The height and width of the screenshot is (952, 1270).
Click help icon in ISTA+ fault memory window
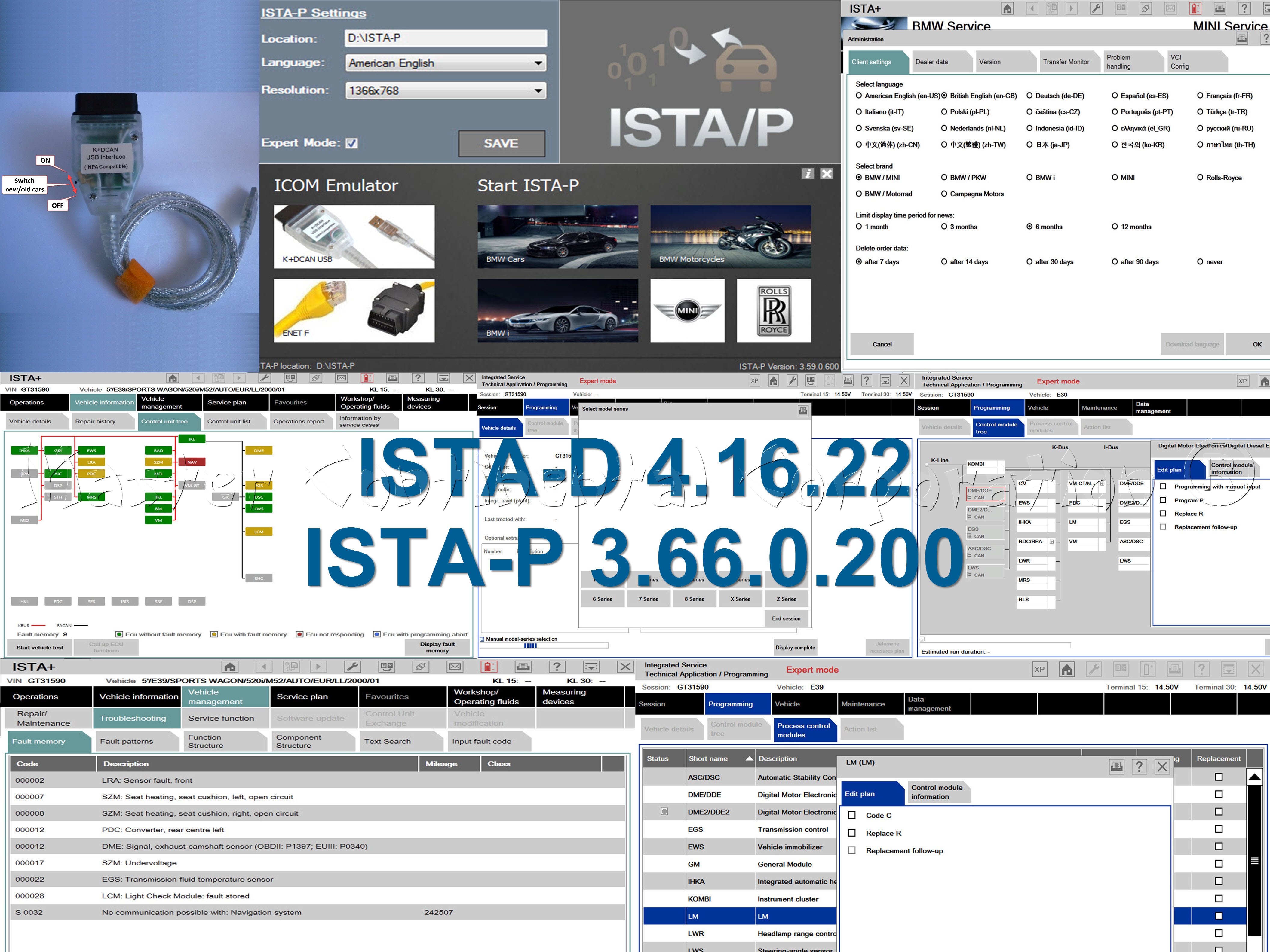click(556, 667)
